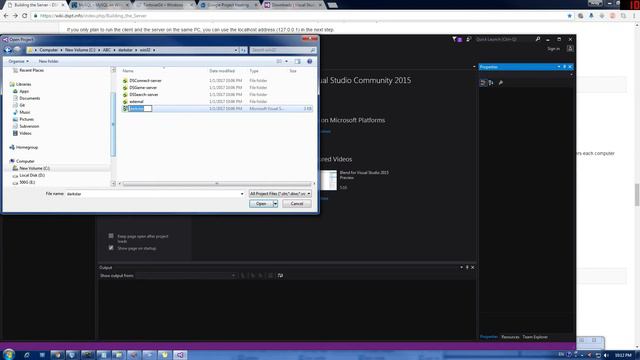Reload the browser page

(24, 16)
